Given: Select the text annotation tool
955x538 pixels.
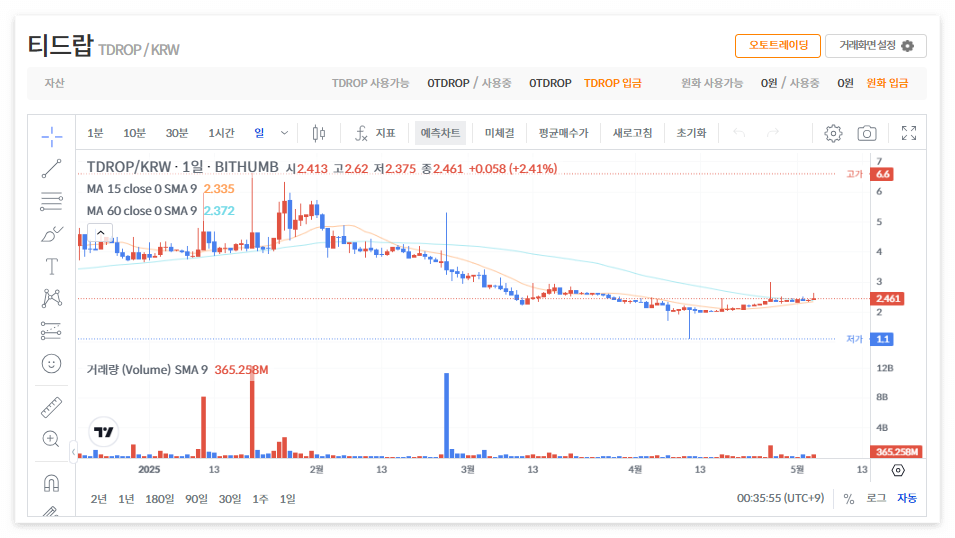Looking at the screenshot, I should click(x=52, y=266).
